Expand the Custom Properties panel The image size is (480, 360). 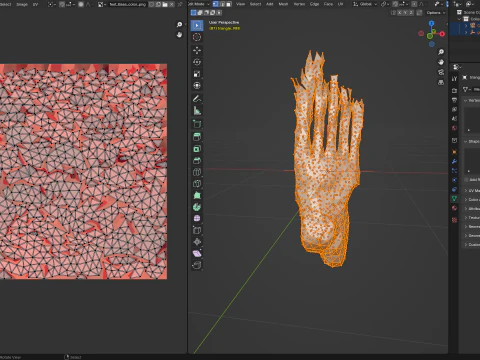pos(466,245)
